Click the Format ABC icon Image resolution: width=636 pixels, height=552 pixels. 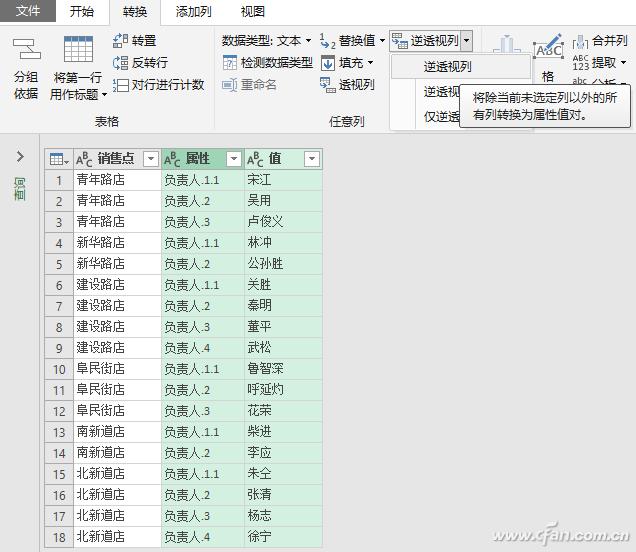[548, 48]
